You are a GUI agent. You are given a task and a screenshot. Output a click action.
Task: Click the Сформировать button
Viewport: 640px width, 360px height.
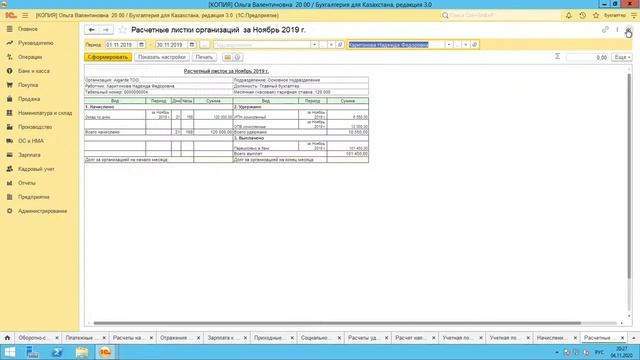pos(108,57)
